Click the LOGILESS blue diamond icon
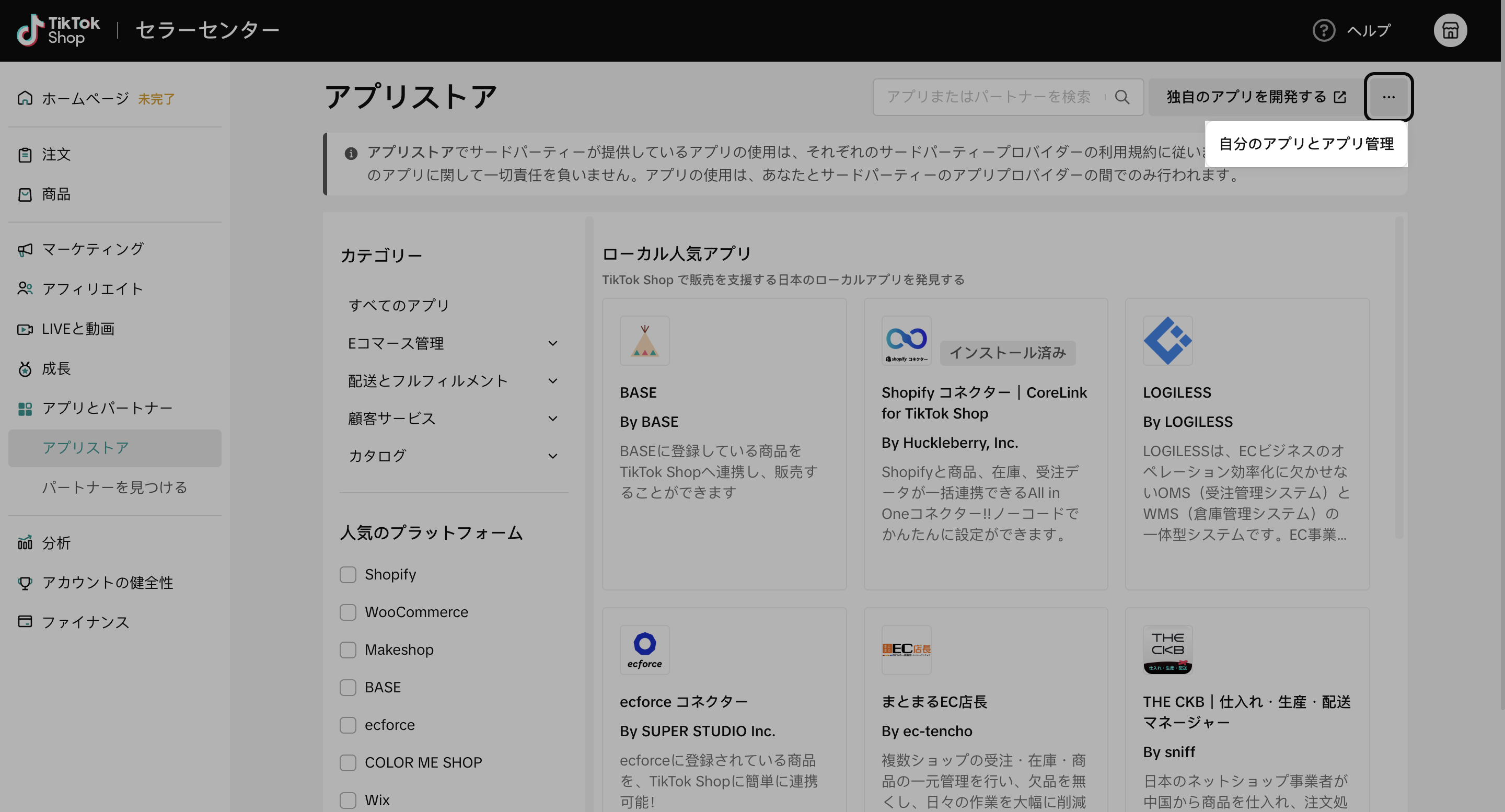 [1167, 341]
